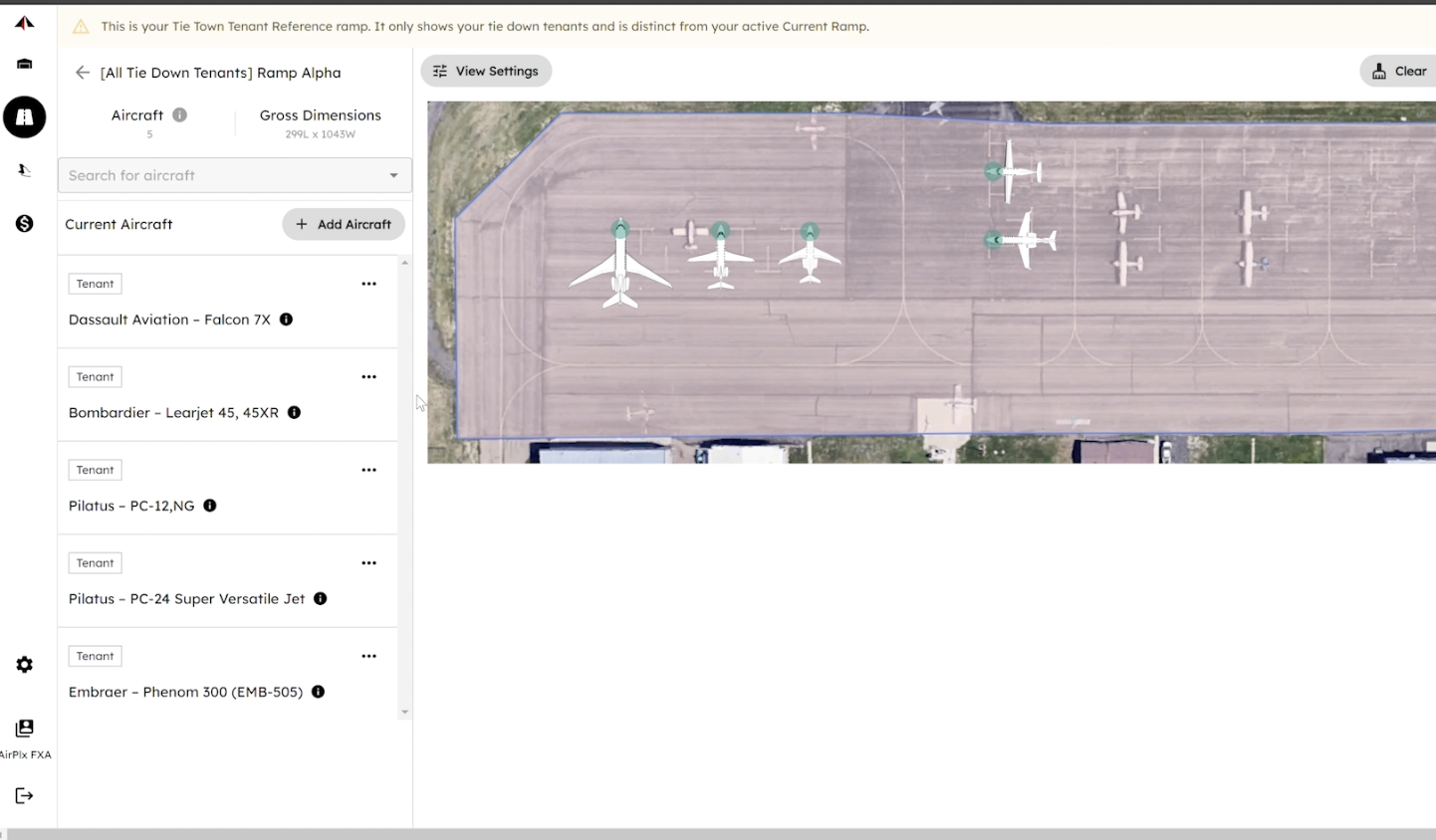The height and width of the screenshot is (840, 1436).
Task: Select the rightmost of three parked jets
Action: click(810, 253)
